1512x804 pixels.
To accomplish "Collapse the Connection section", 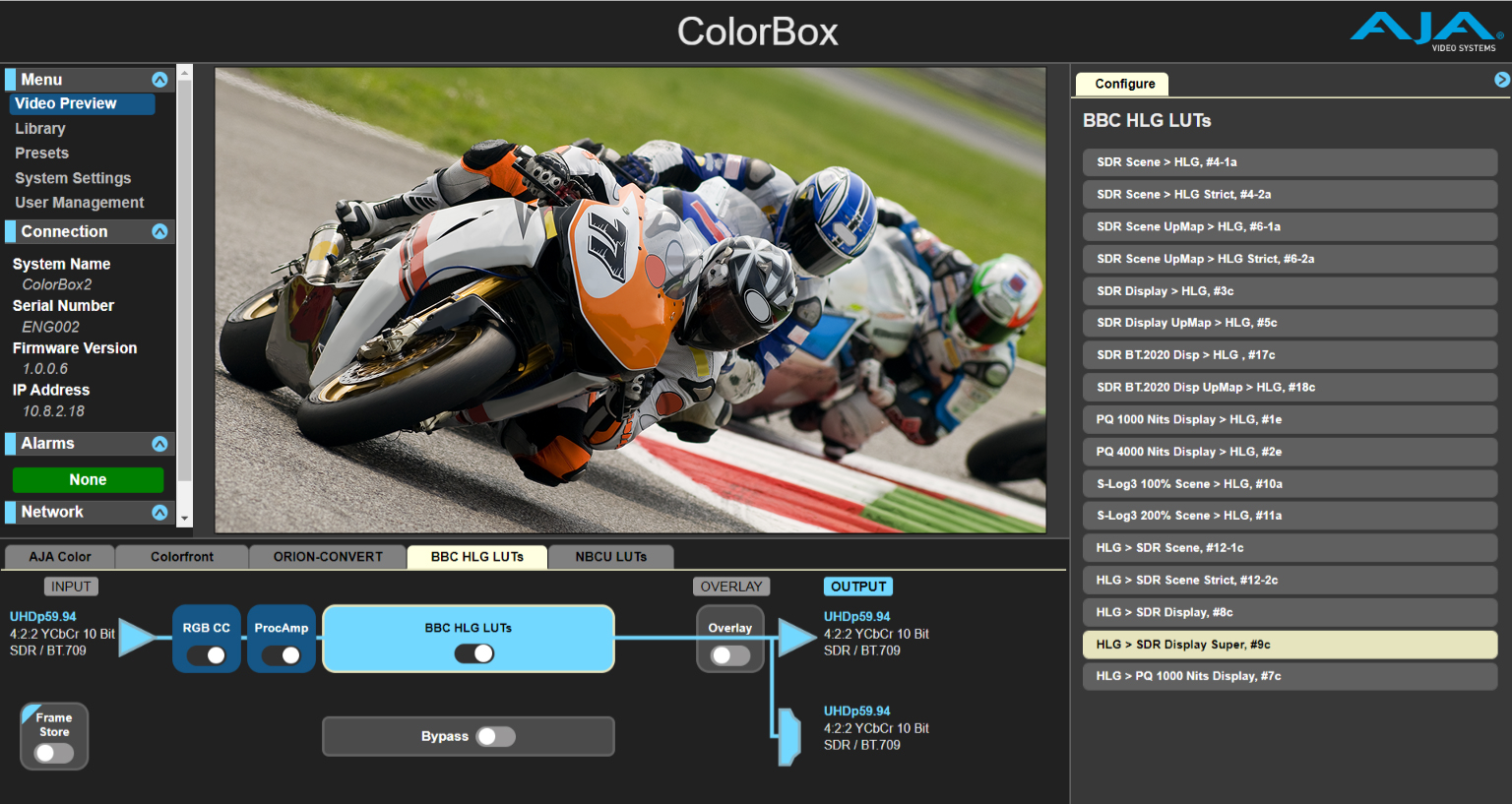I will point(159,231).
